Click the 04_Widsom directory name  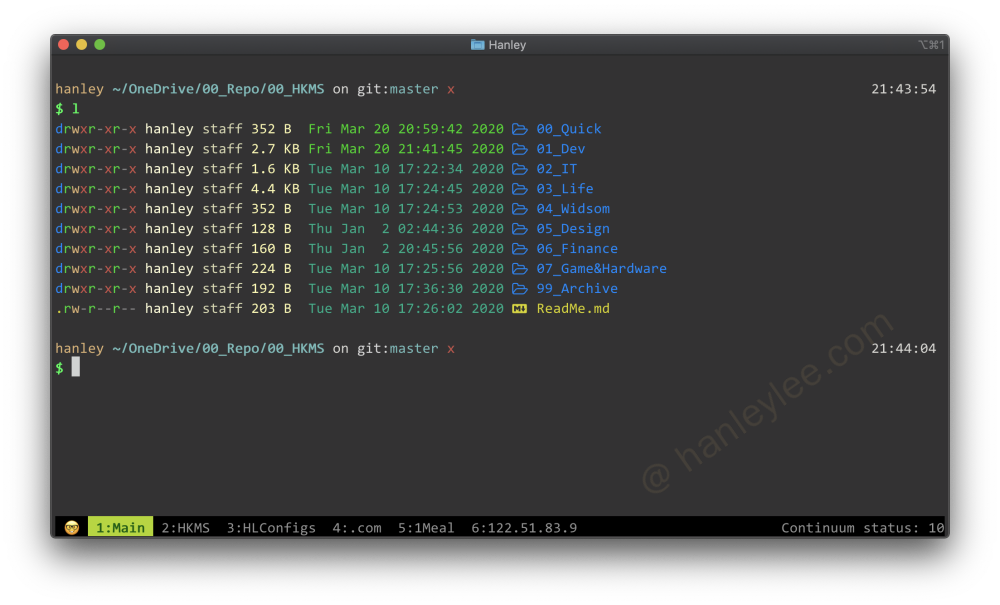(x=573, y=209)
